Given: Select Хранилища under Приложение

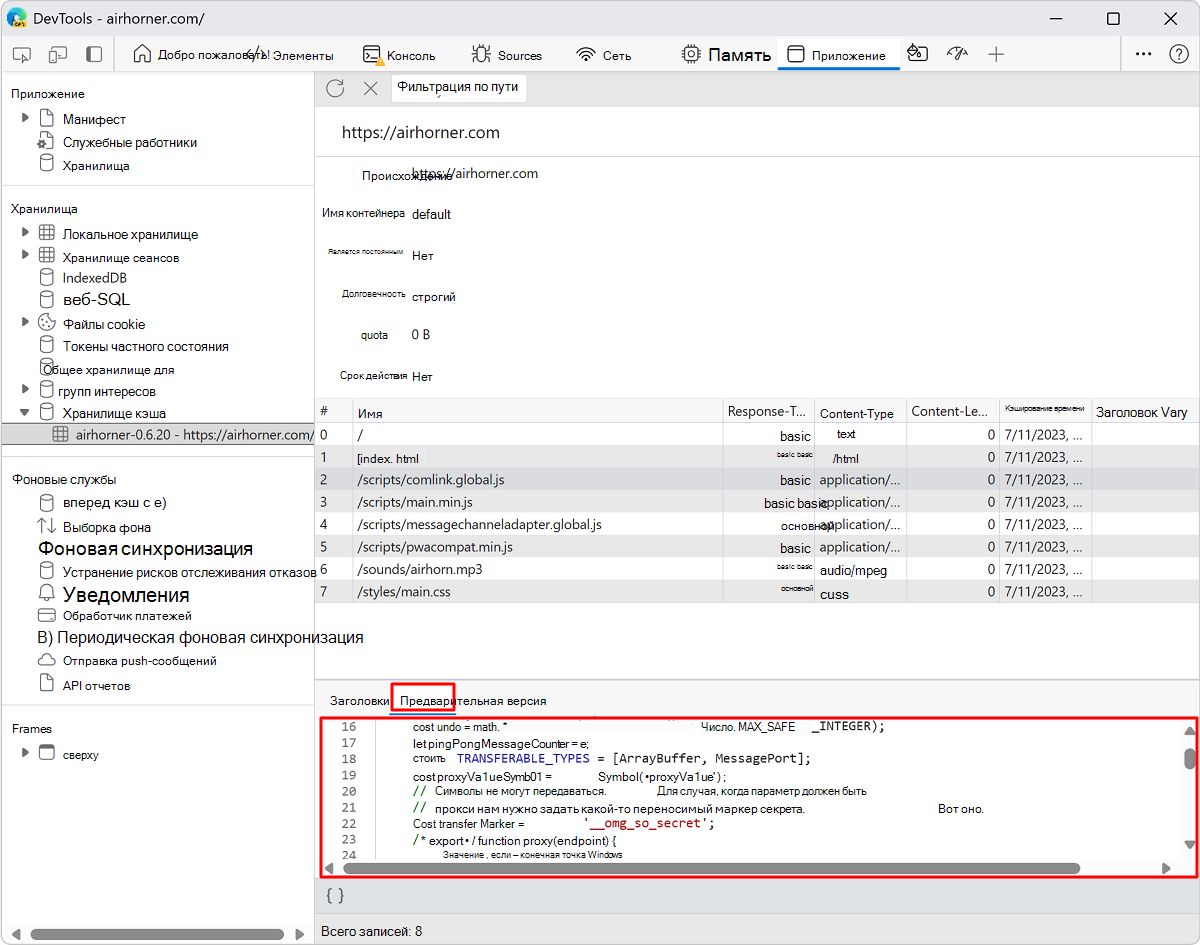Looking at the screenshot, I should (x=95, y=165).
